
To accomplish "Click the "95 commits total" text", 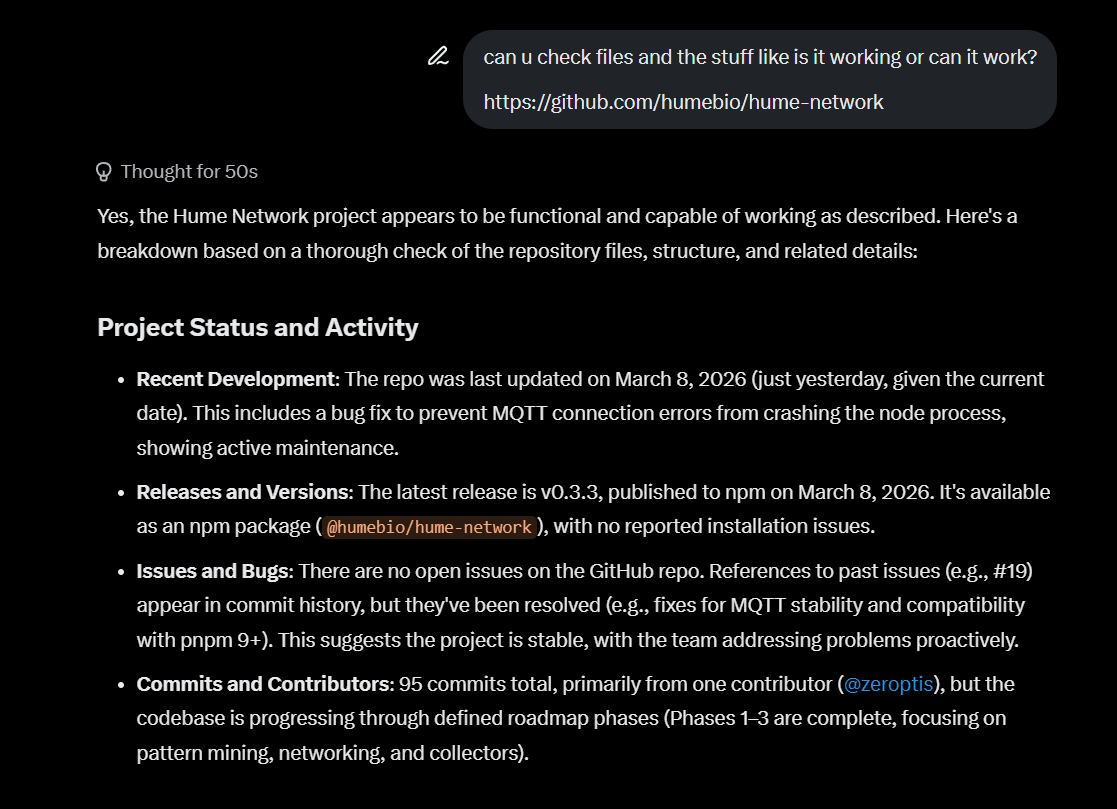I will click(478, 684).
